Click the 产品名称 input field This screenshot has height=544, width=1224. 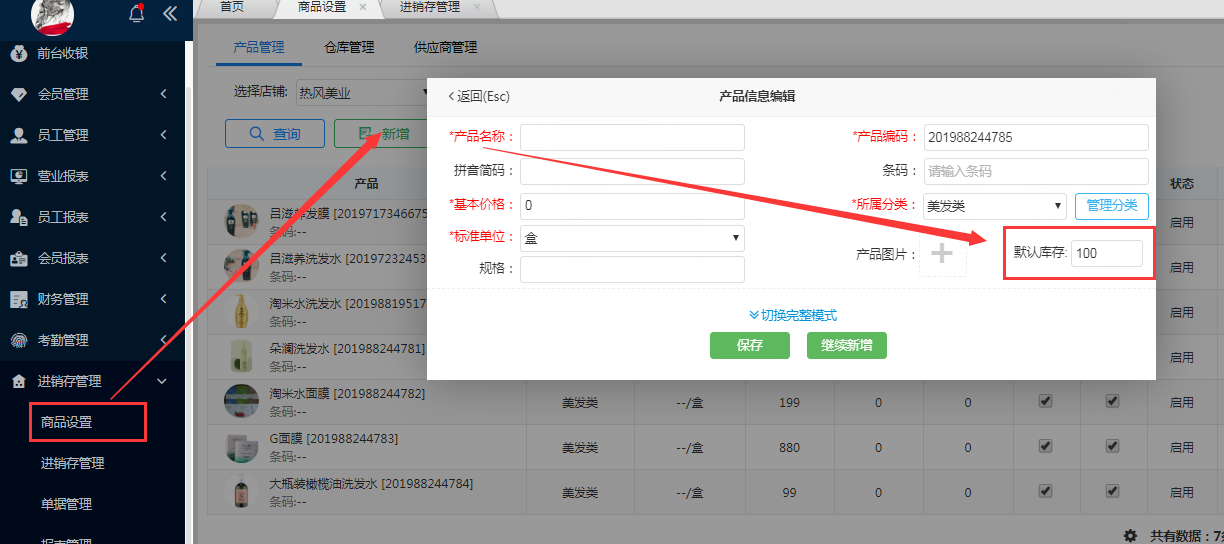pos(632,137)
